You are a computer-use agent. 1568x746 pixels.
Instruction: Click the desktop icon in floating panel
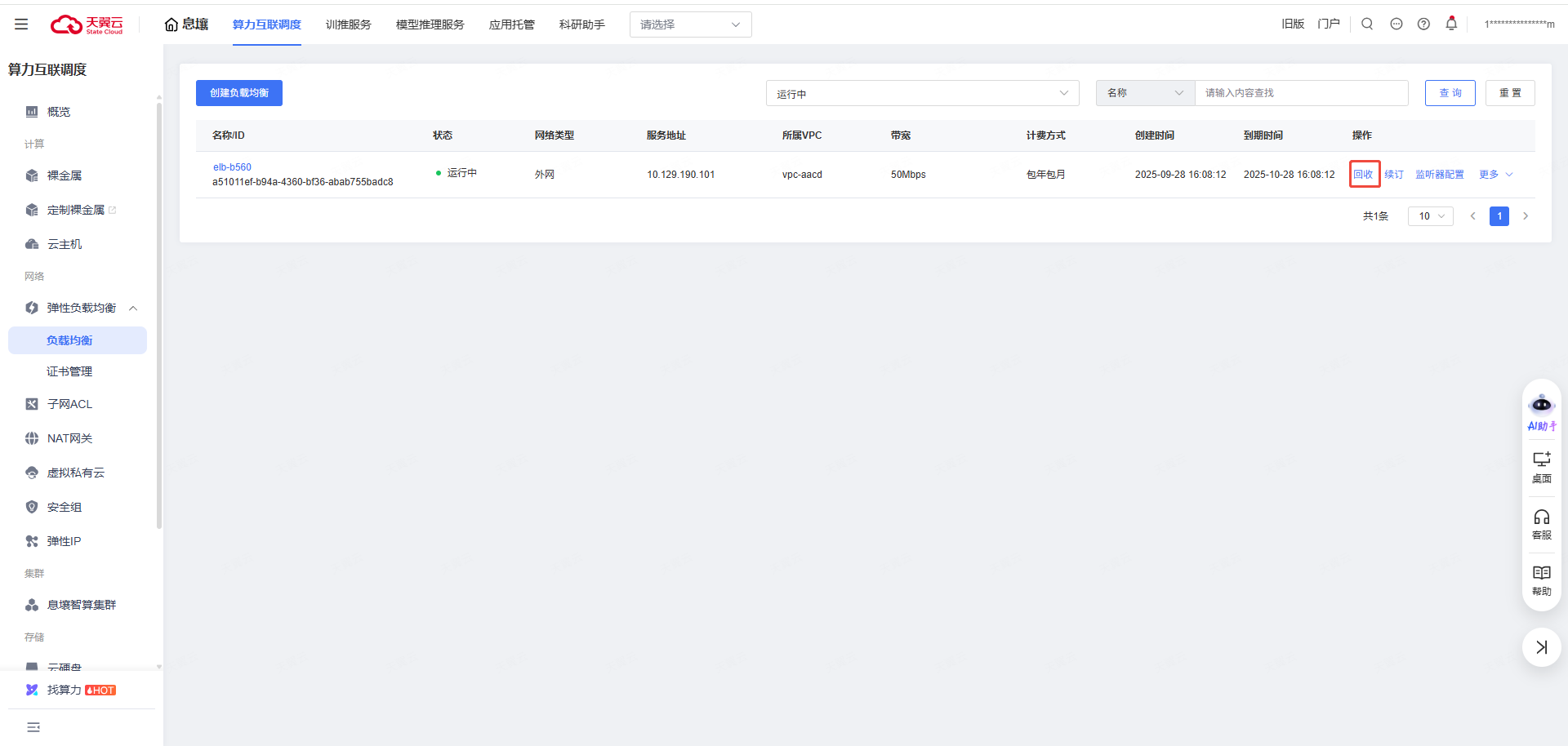pos(1541,467)
